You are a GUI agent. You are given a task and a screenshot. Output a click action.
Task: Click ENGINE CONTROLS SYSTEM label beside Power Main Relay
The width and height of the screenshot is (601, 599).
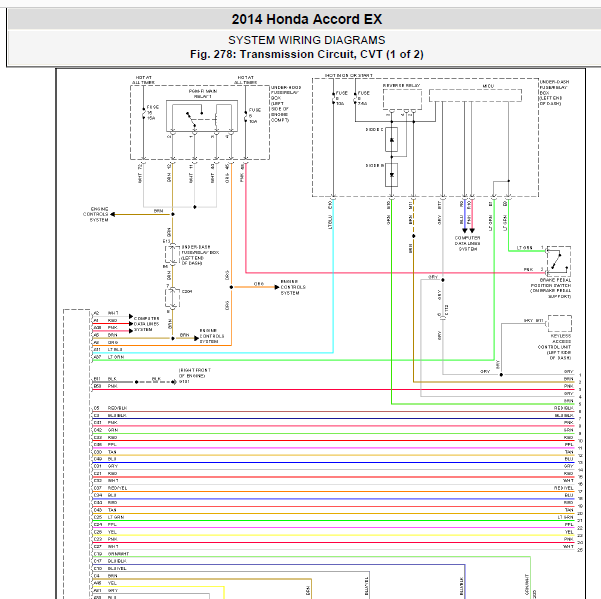click(x=96, y=214)
